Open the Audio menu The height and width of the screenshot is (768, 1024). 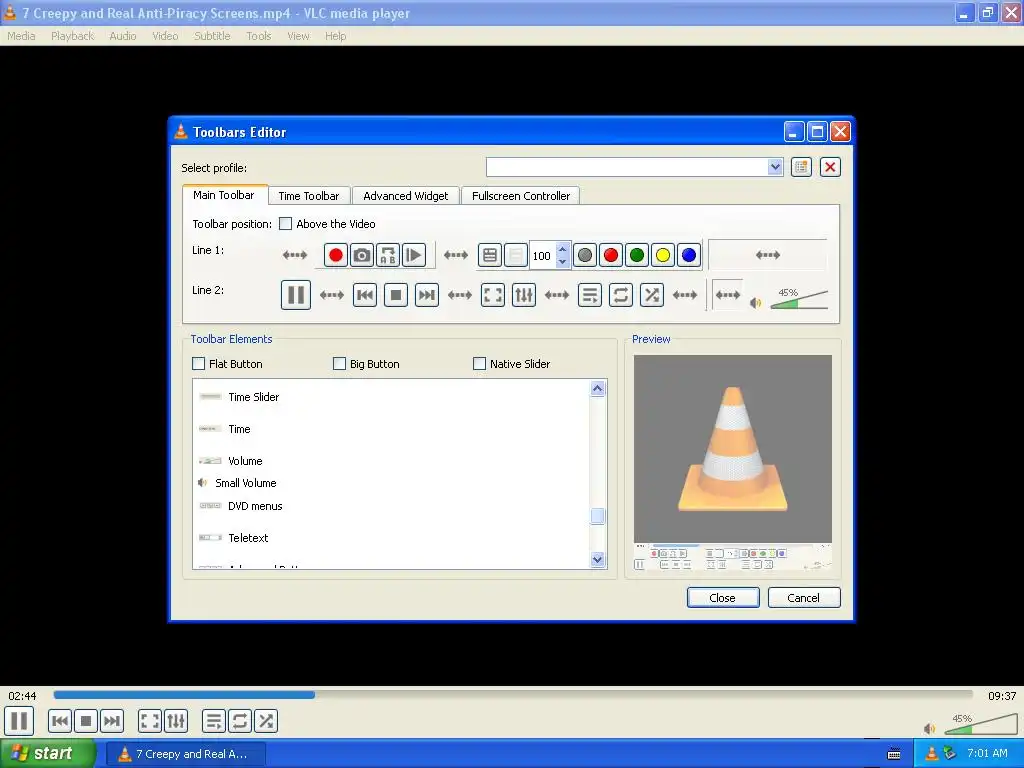(x=123, y=36)
